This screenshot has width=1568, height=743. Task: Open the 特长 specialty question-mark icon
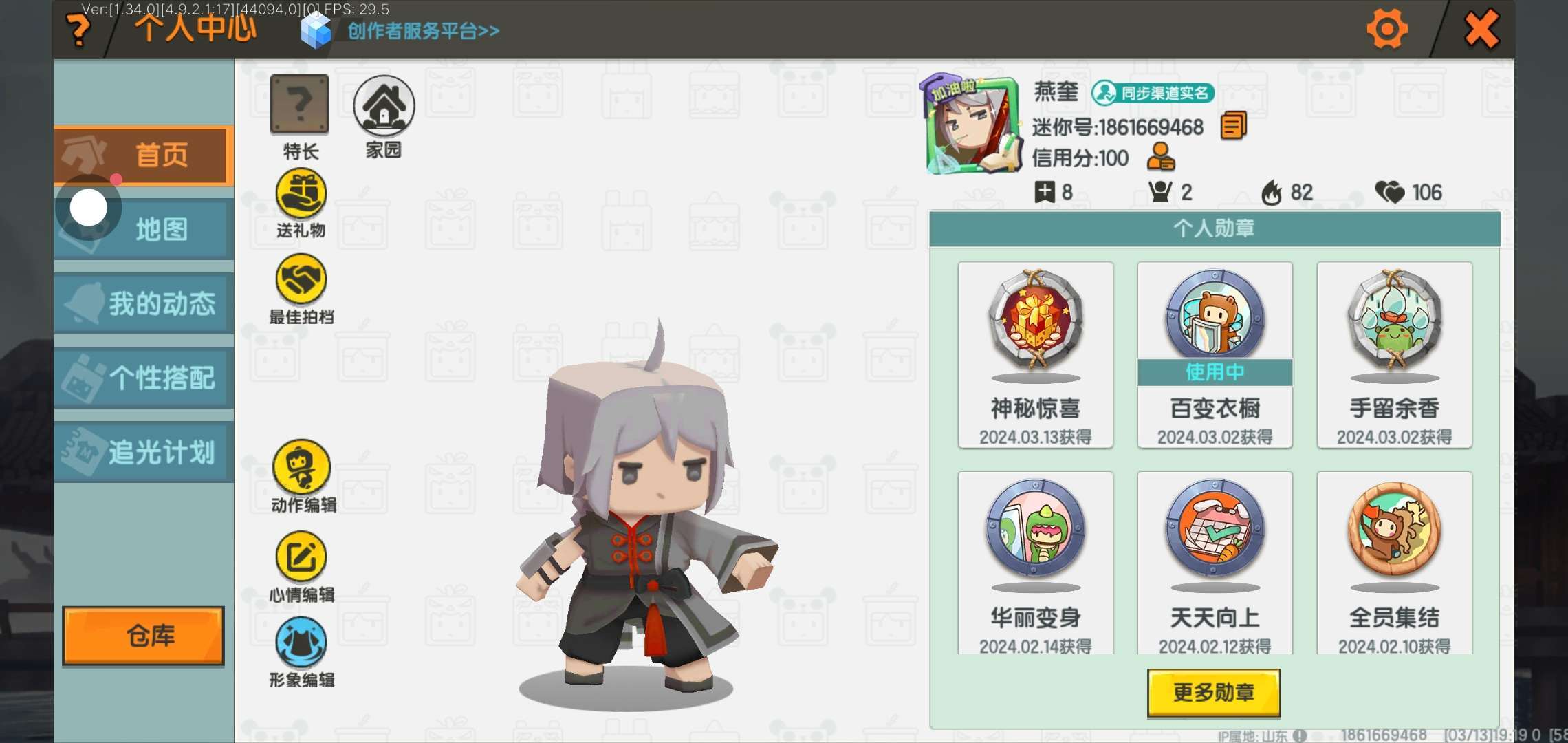(x=299, y=105)
